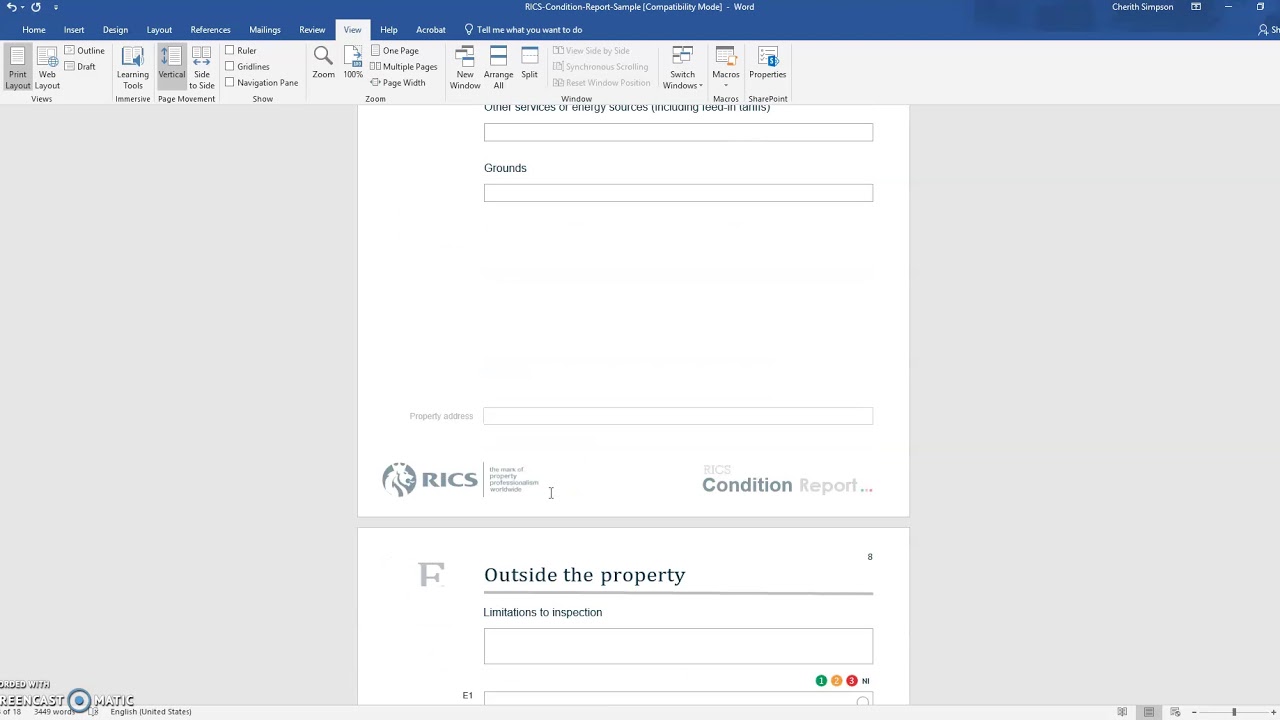Click the Grounds text field
Screen dimensions: 1280x720
tap(678, 193)
